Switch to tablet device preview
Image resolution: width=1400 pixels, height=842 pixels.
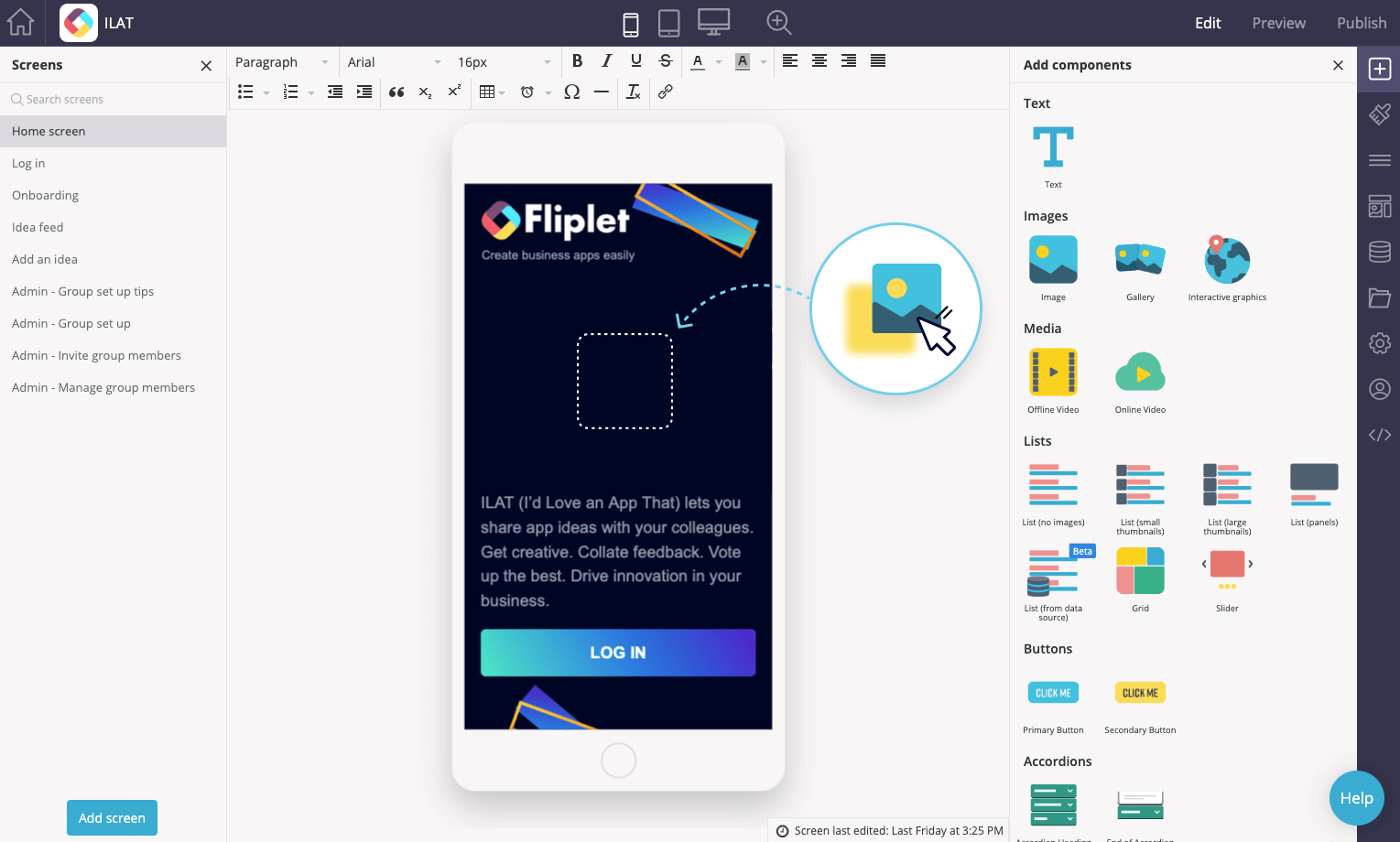669,23
